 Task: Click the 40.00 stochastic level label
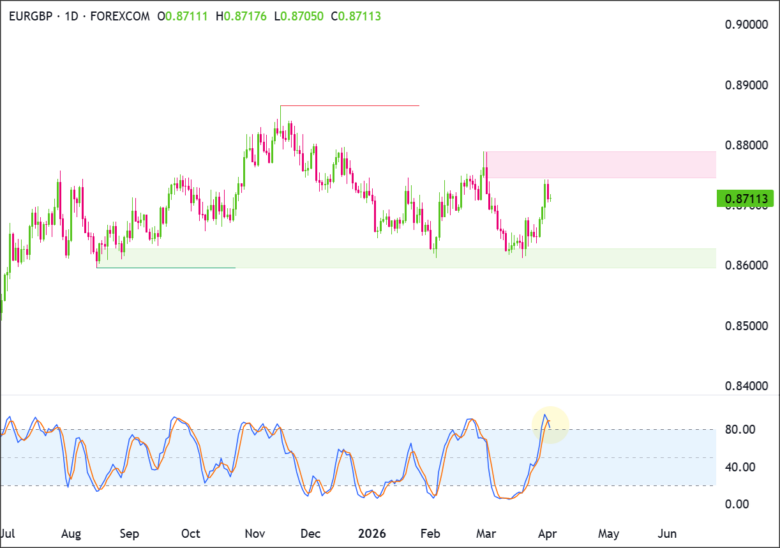(x=740, y=467)
